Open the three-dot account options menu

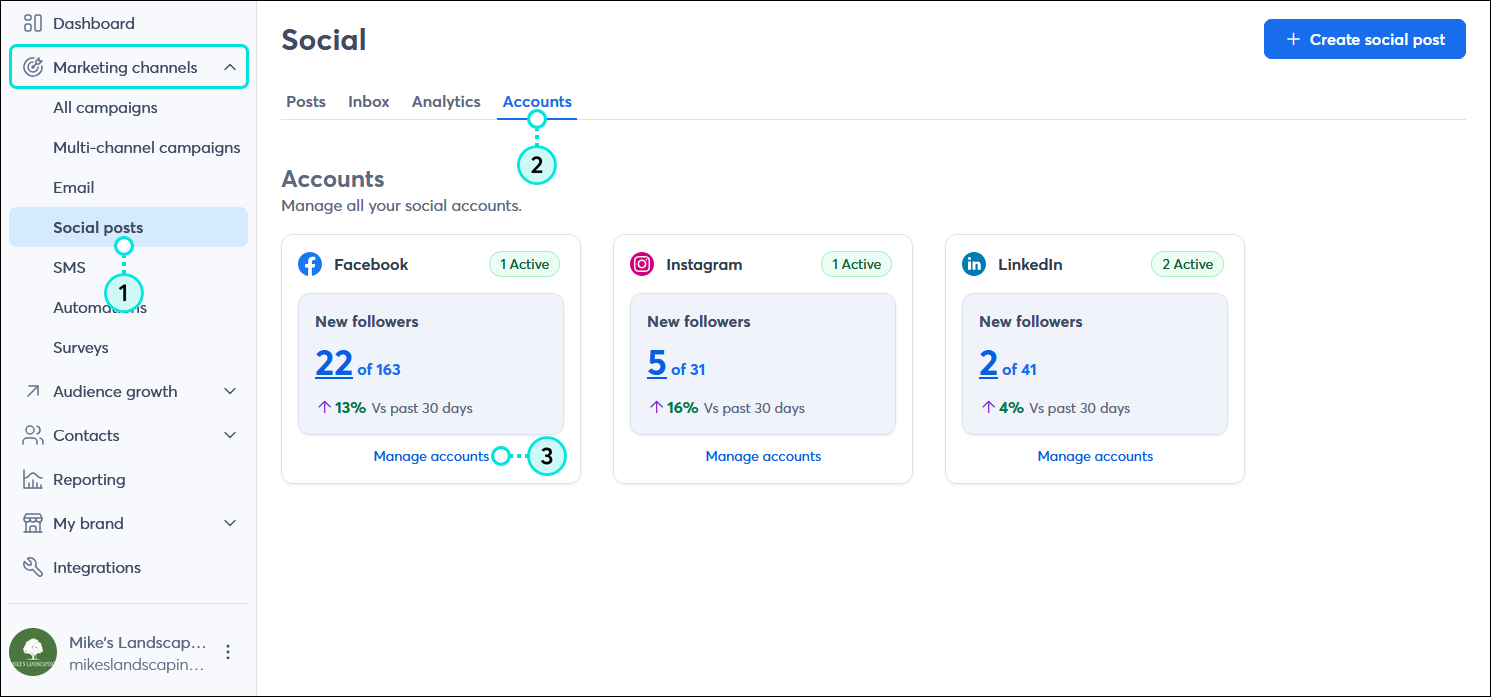(228, 652)
